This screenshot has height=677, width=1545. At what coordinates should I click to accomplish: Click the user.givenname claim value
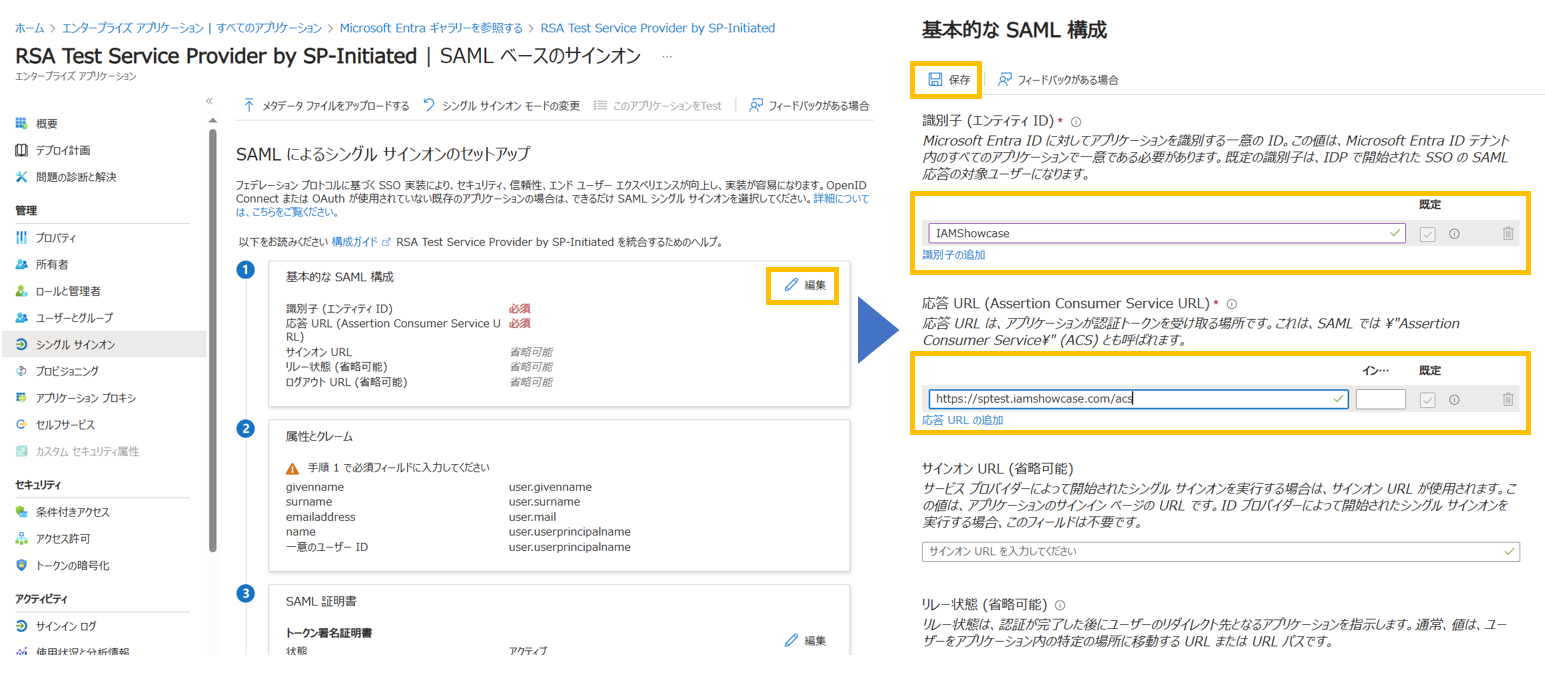point(550,487)
